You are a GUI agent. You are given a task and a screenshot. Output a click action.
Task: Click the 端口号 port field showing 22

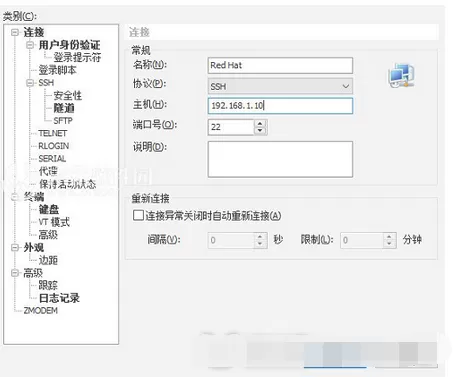pos(231,127)
